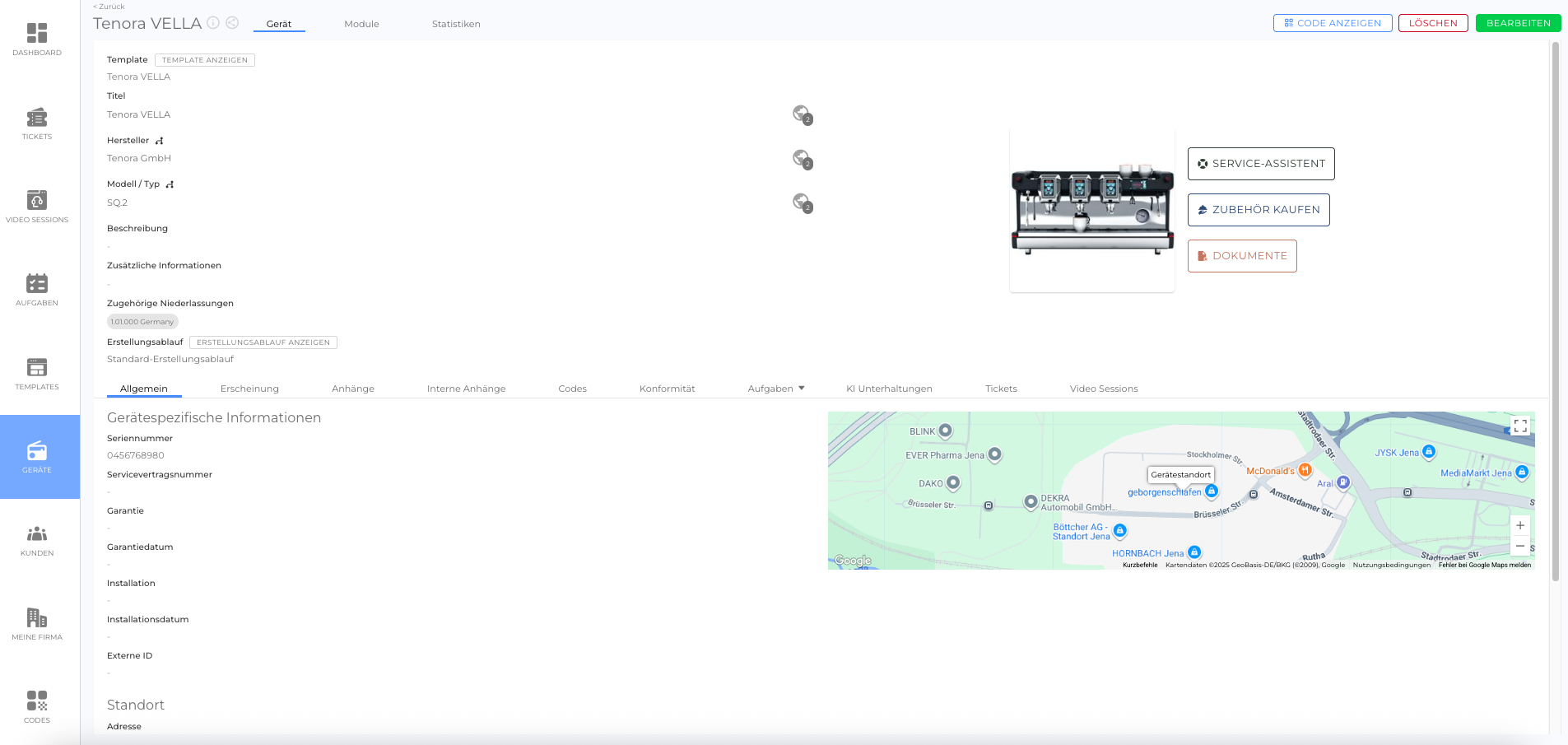Click the Zurück link
This screenshot has height=745, width=1568.
109,7
